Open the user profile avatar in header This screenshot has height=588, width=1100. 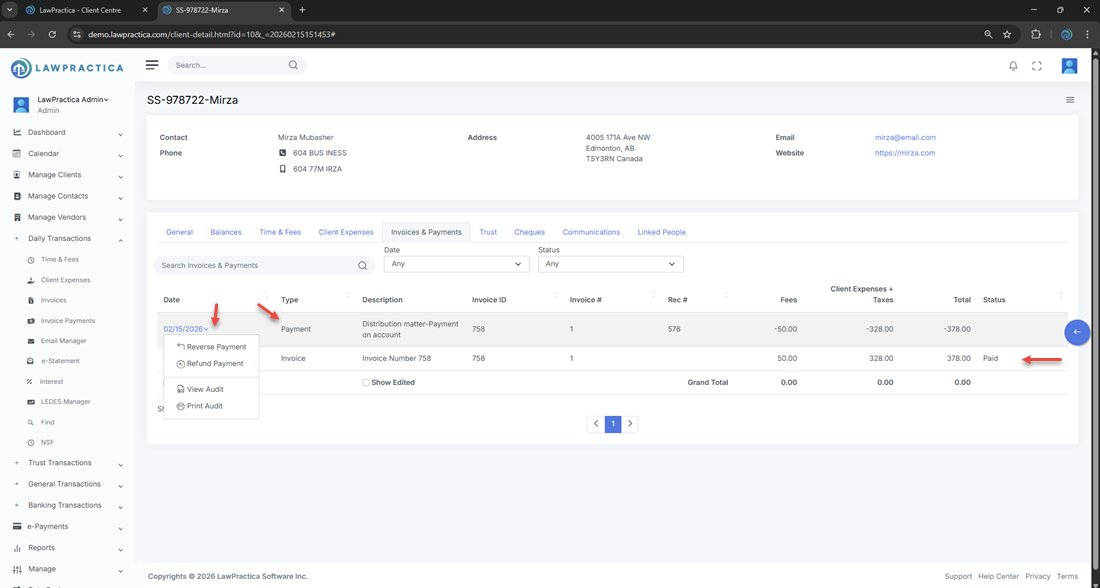coord(1069,66)
